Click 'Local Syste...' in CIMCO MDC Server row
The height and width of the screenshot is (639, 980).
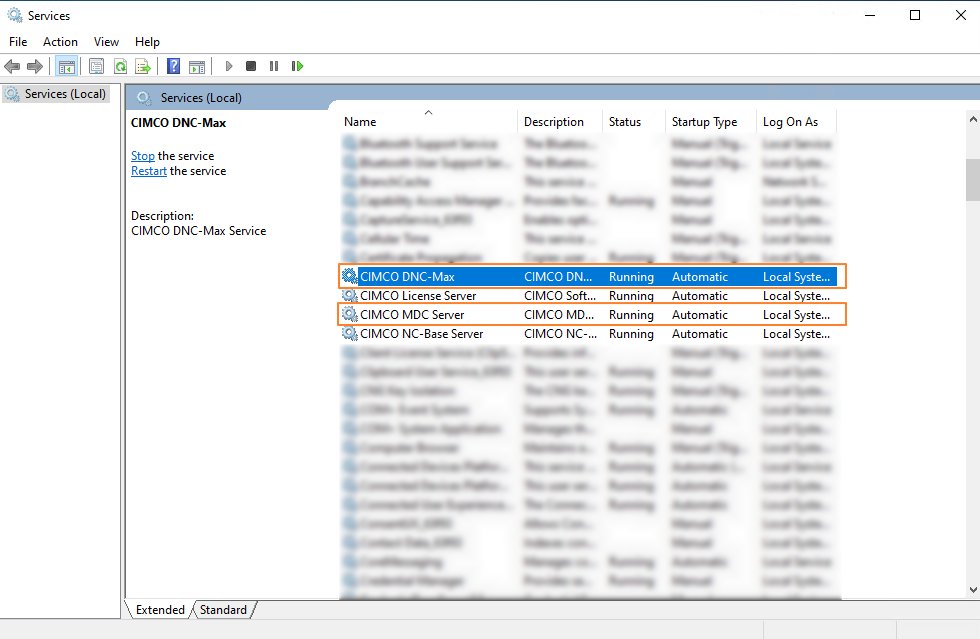click(796, 314)
